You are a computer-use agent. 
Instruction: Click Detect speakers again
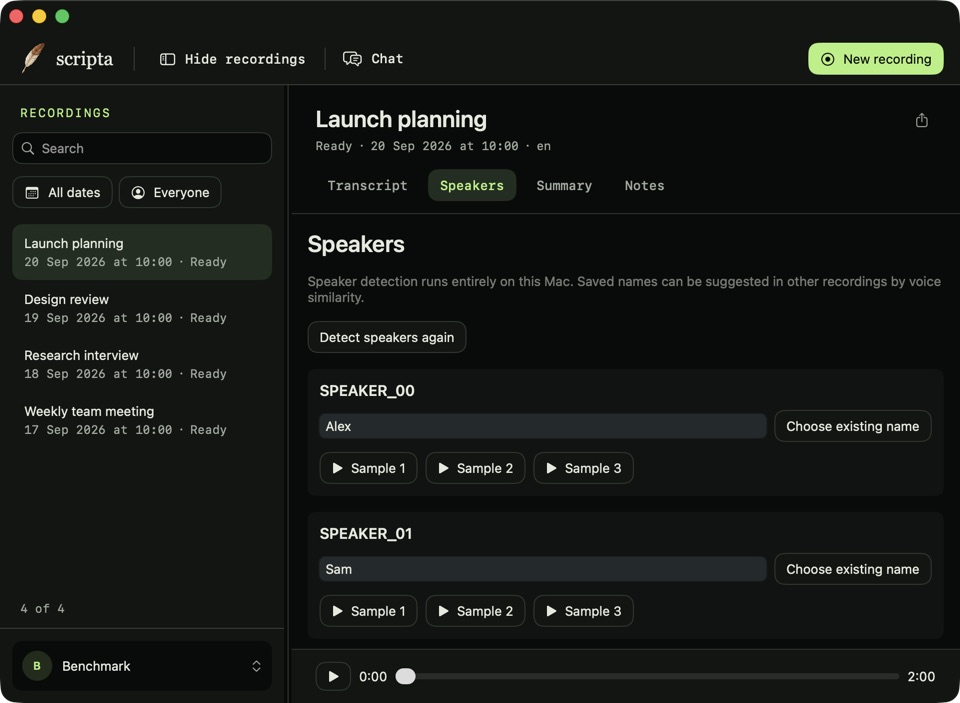click(387, 337)
